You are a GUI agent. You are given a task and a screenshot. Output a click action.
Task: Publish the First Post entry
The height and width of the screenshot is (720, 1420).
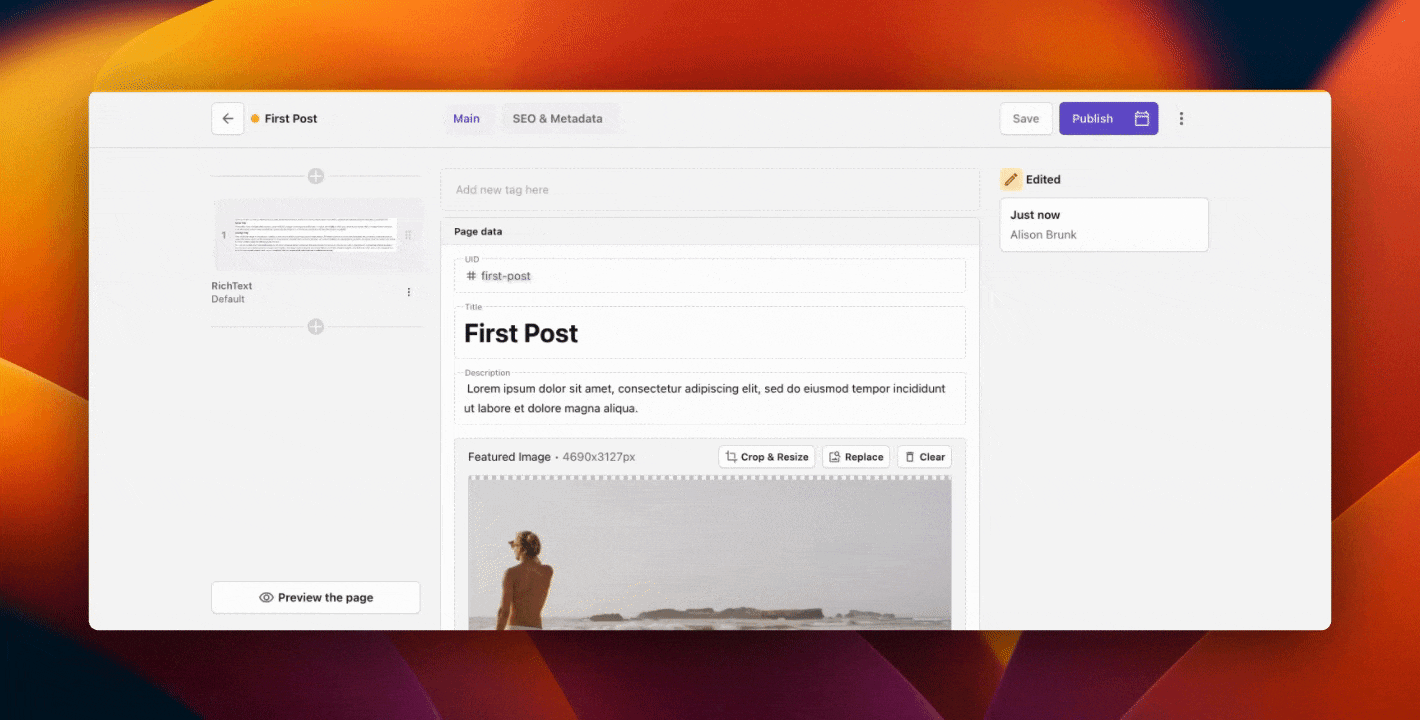click(x=1092, y=118)
